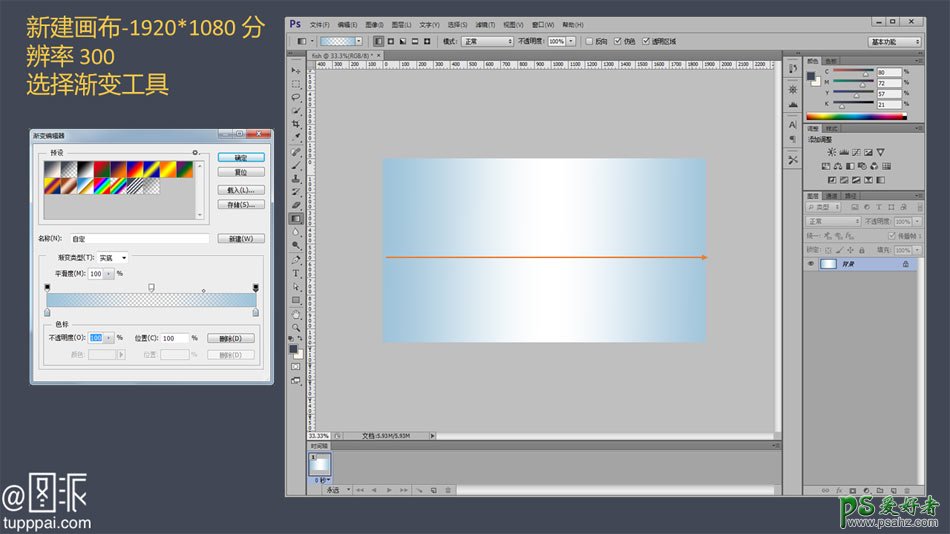The width and height of the screenshot is (950, 534).
Task: Select the Rectangular Marquee tool
Action: pyautogui.click(x=296, y=84)
